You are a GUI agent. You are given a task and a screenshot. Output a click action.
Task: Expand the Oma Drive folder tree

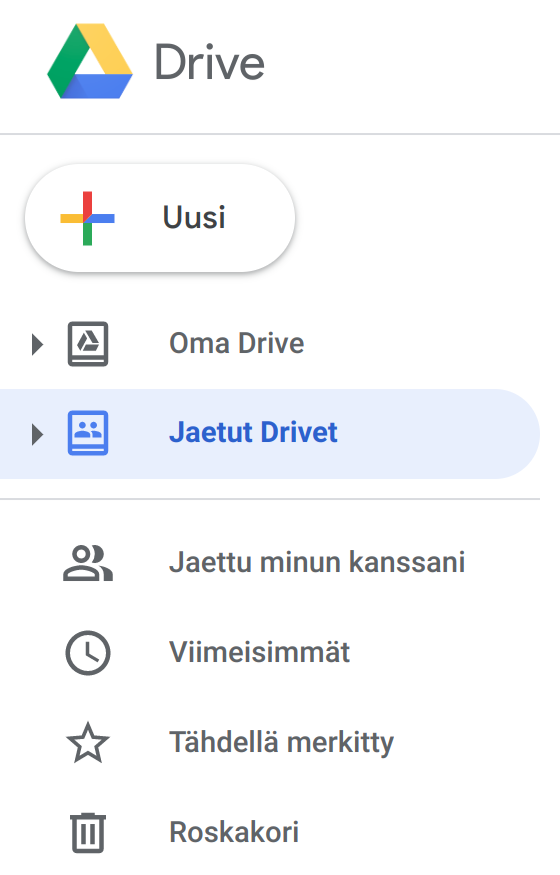(37, 344)
